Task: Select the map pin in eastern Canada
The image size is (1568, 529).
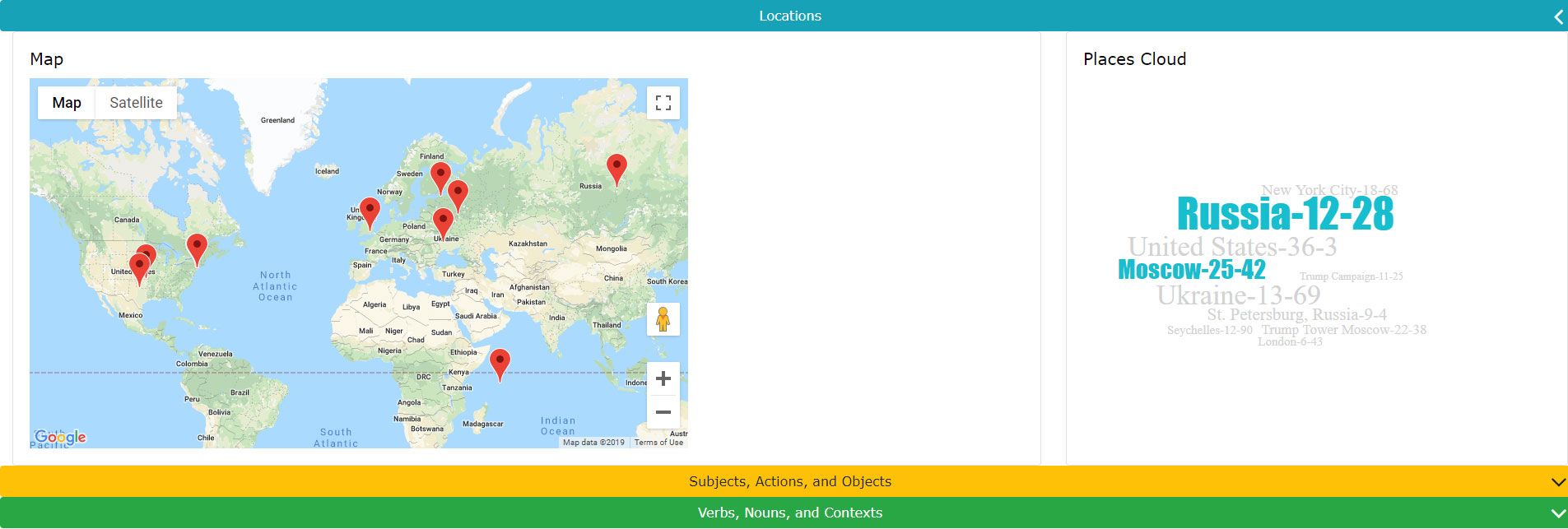Action: pos(197,247)
